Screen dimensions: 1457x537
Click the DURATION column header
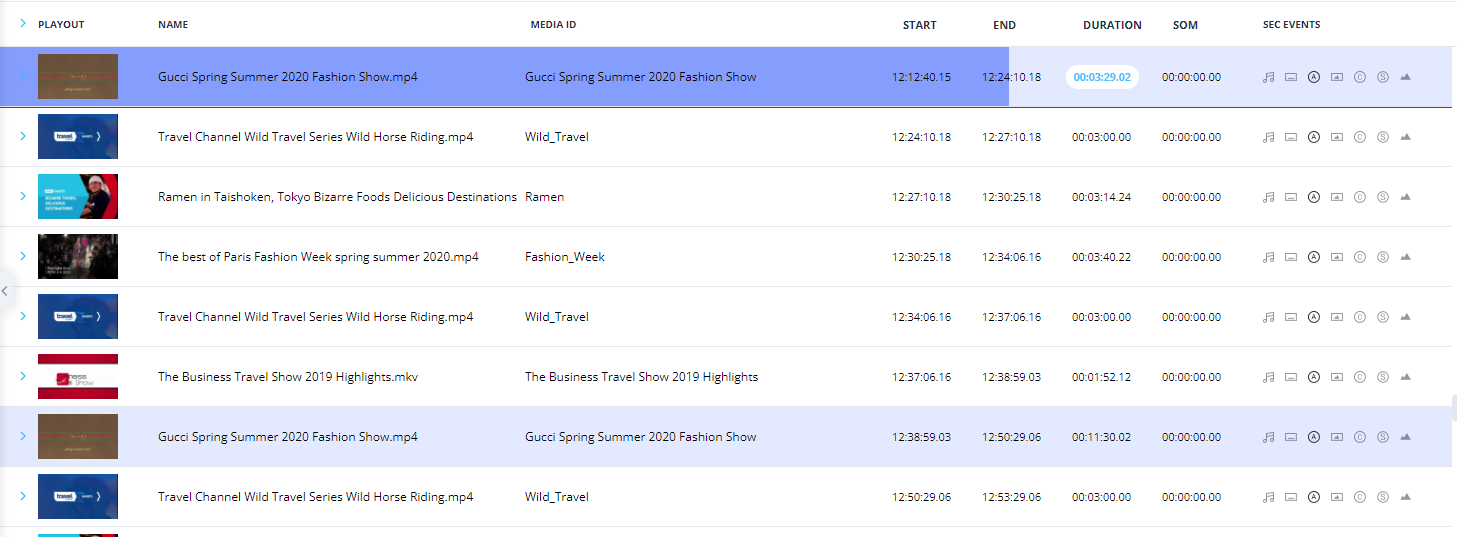pyautogui.click(x=1111, y=25)
